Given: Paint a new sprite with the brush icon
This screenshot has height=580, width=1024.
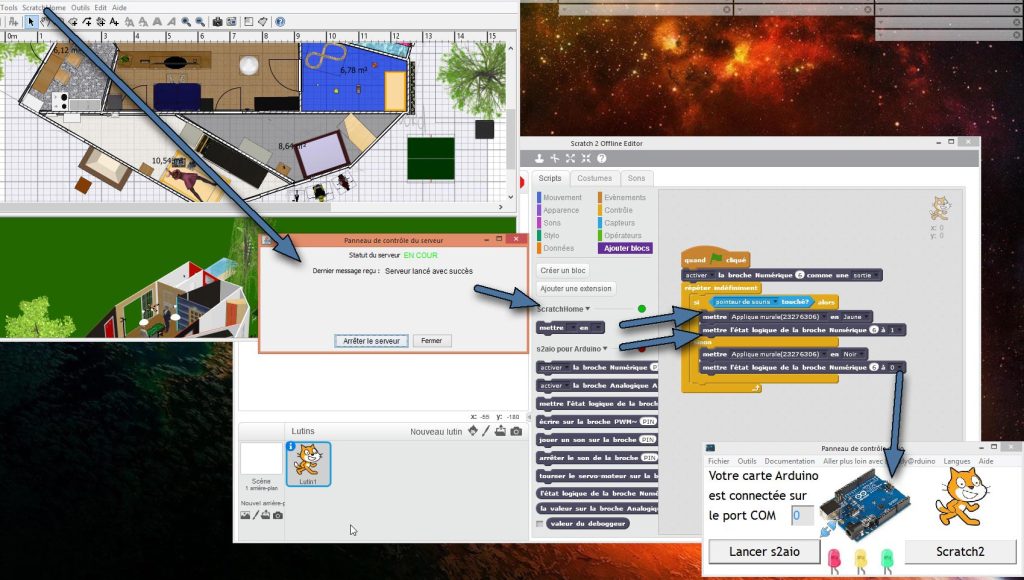Looking at the screenshot, I should tap(486, 431).
